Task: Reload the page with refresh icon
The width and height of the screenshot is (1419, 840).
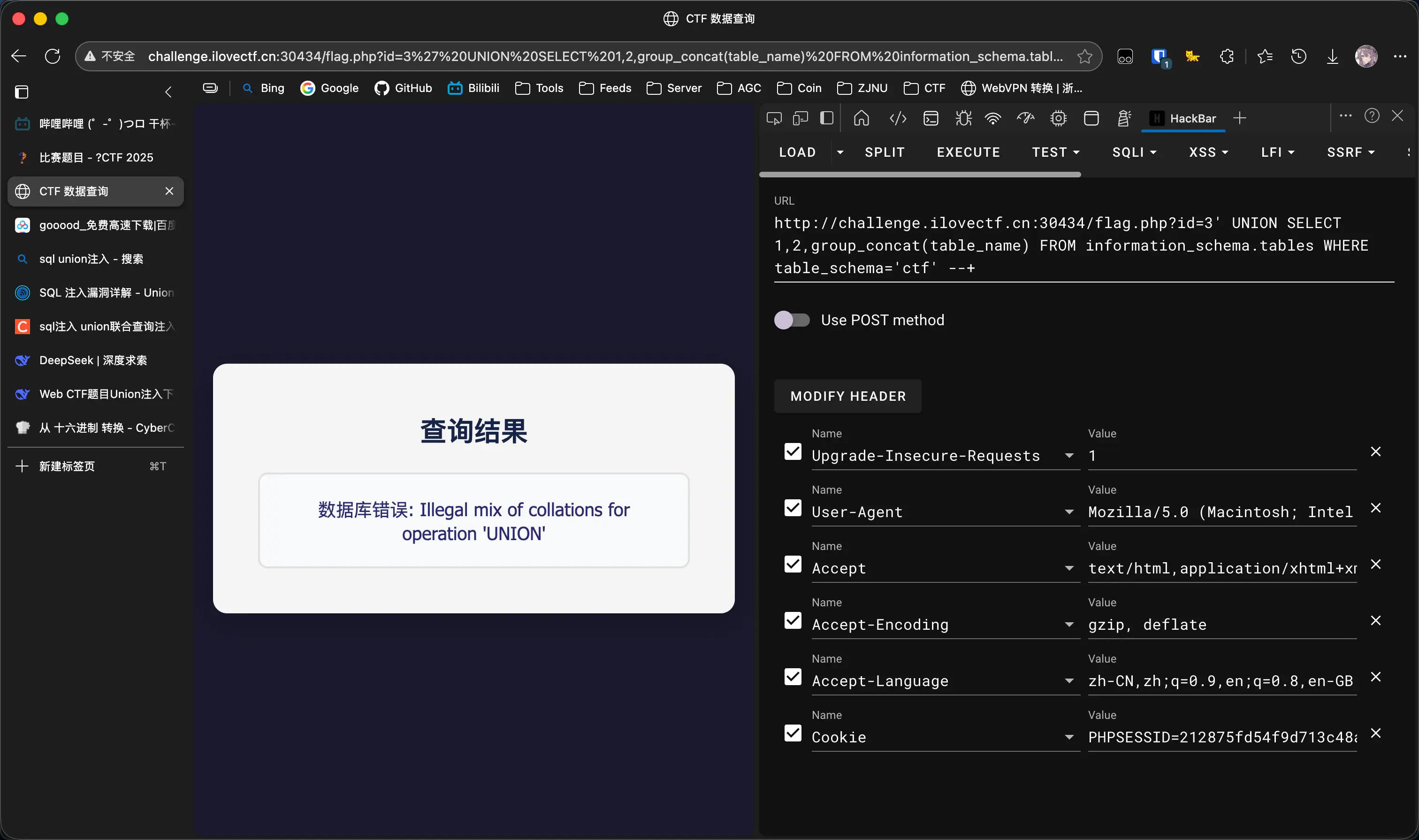Action: pyautogui.click(x=53, y=56)
